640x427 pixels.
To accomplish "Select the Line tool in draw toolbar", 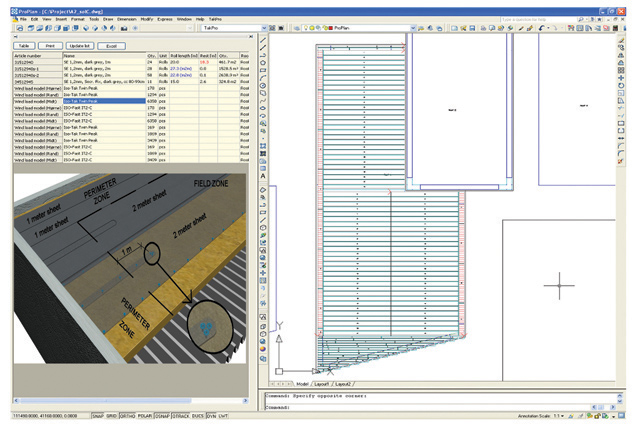I will [263, 40].
